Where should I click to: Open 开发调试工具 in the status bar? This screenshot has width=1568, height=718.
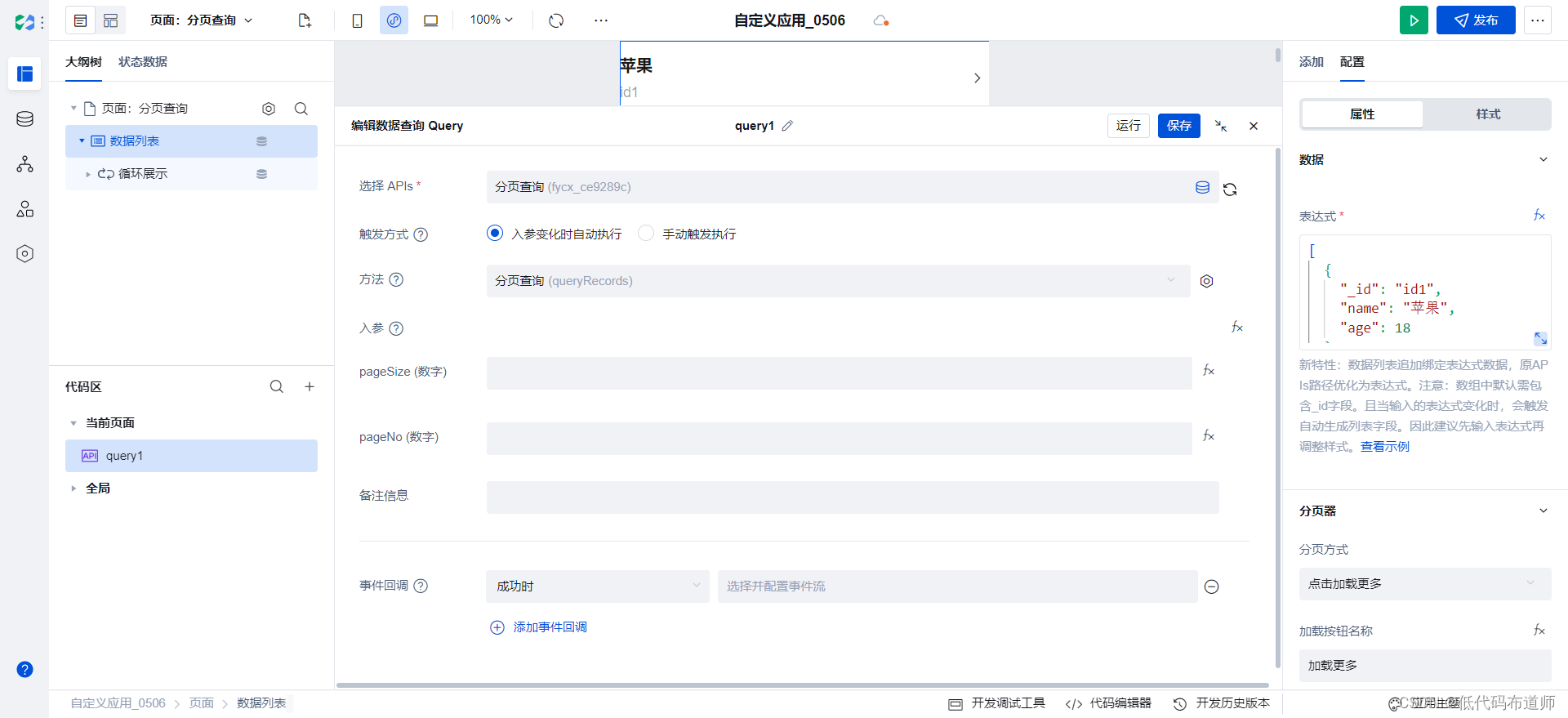[x=996, y=703]
